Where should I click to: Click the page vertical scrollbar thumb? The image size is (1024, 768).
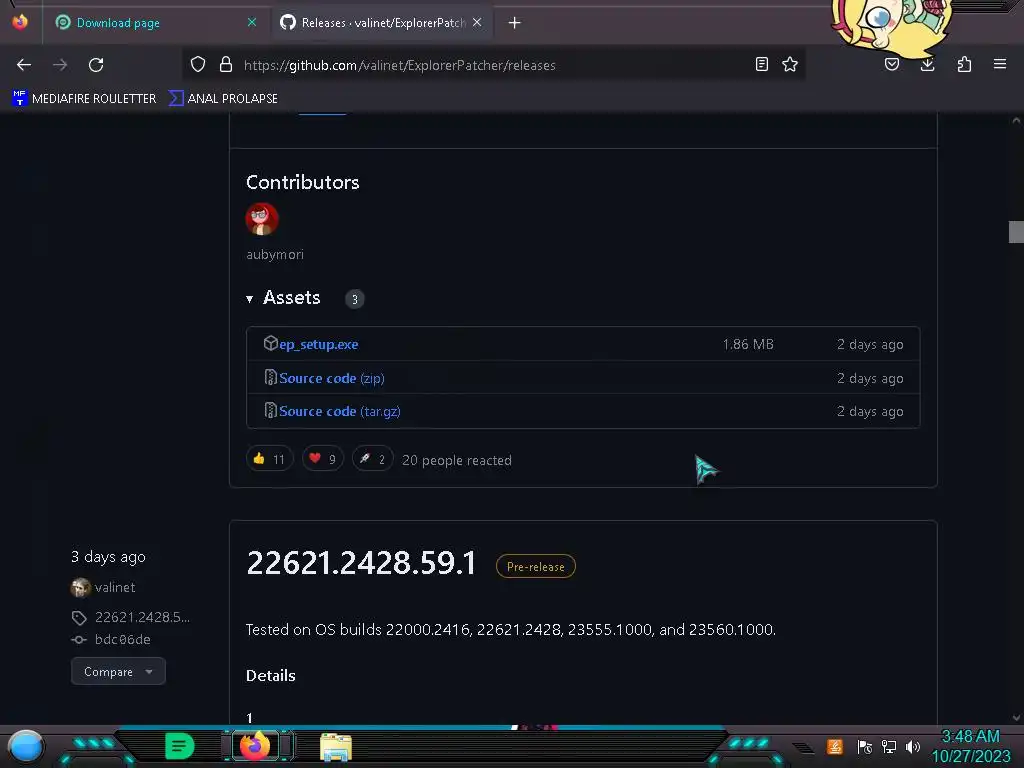(1016, 232)
